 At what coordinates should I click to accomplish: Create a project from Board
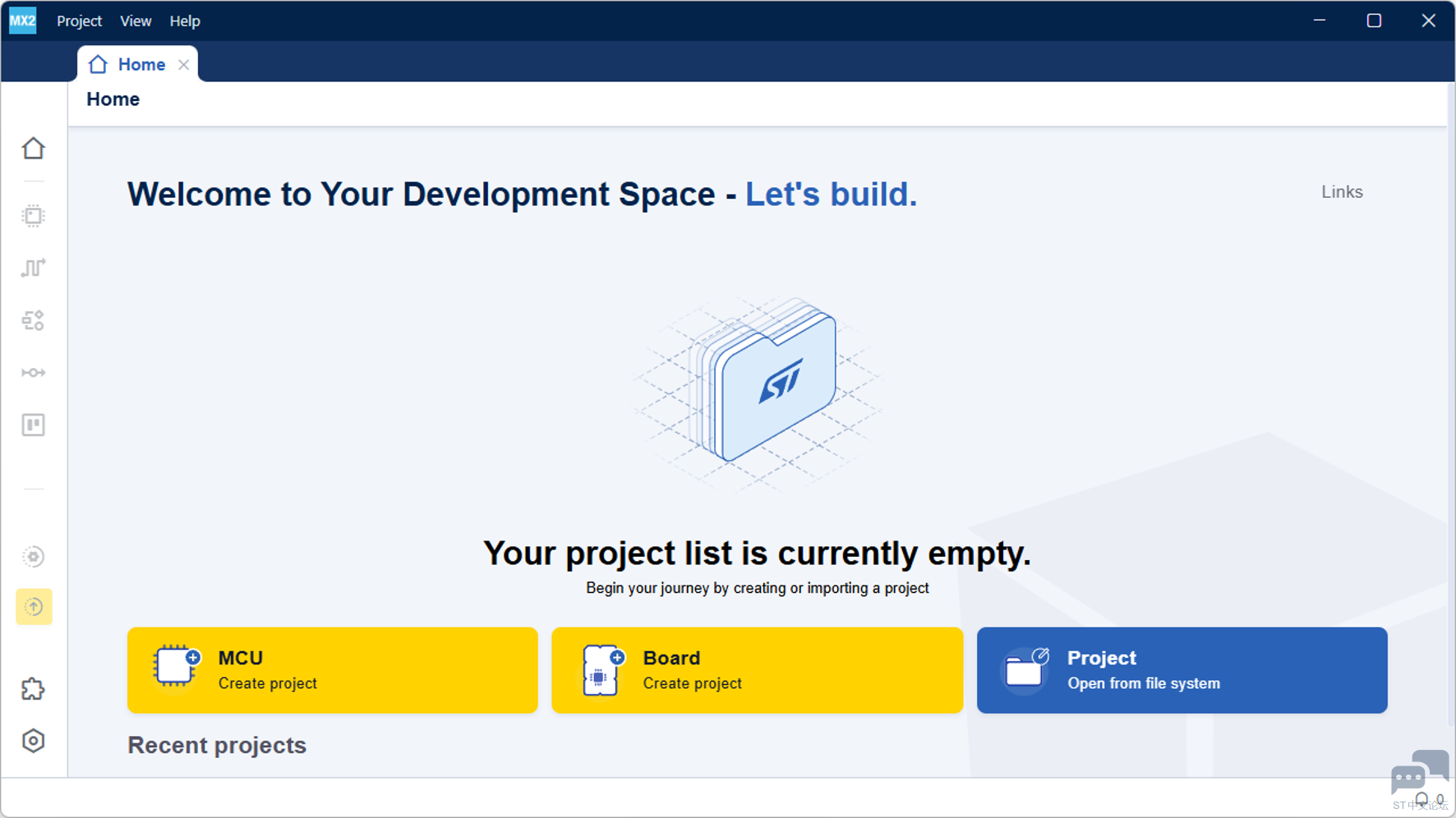pyautogui.click(x=758, y=670)
